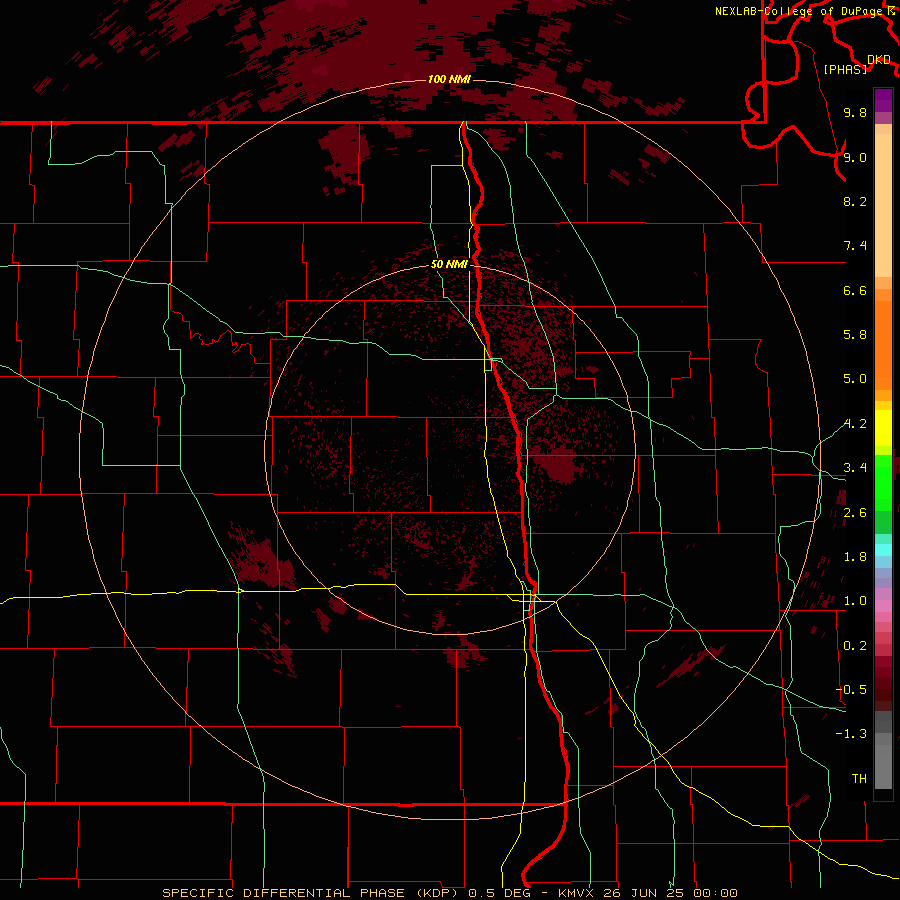Screen dimensions: 900x900
Task: Select the 7.4 scale label
Action: [x=855, y=246]
